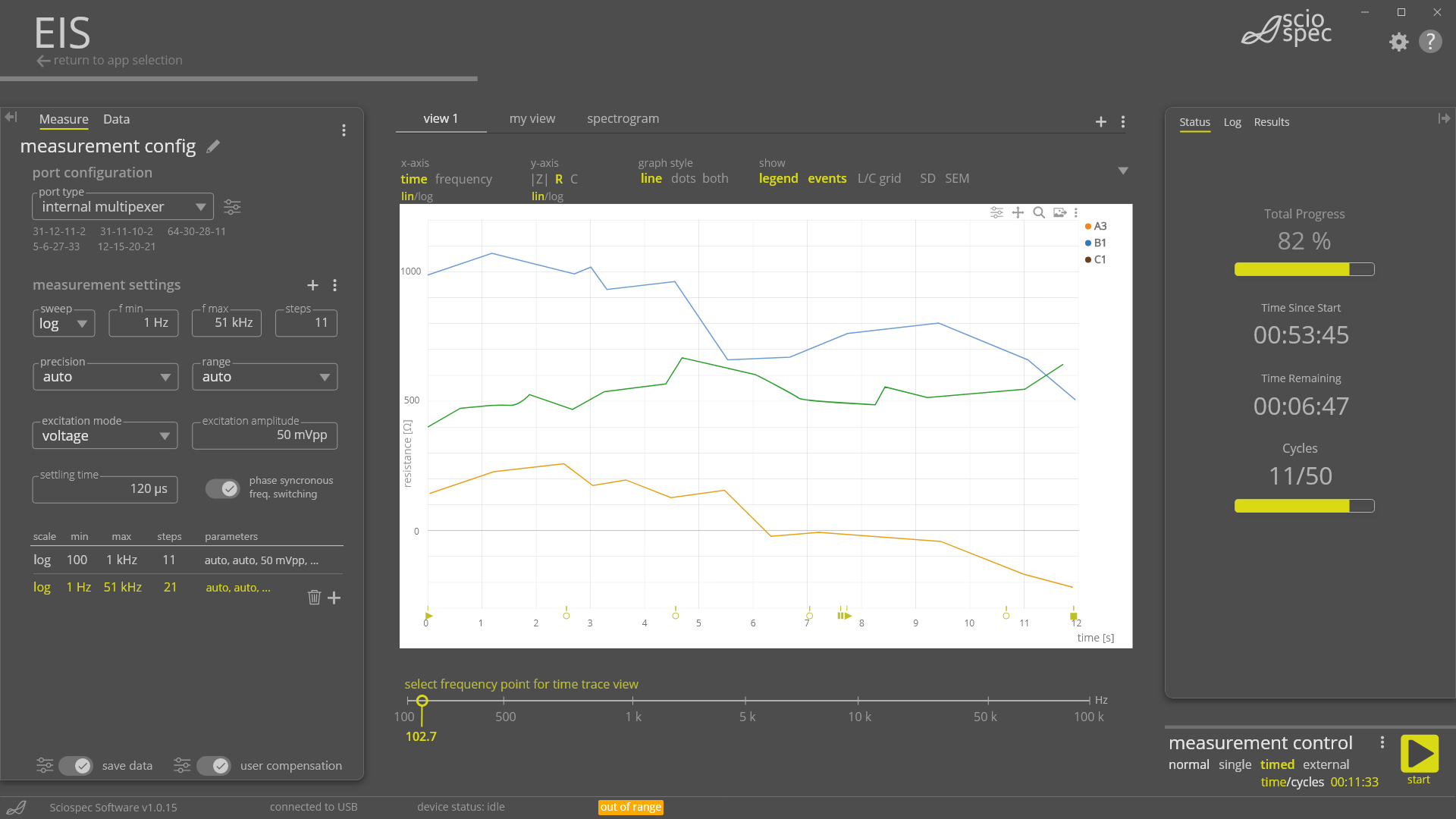Open the port configuration settings sliders icon

[x=232, y=207]
